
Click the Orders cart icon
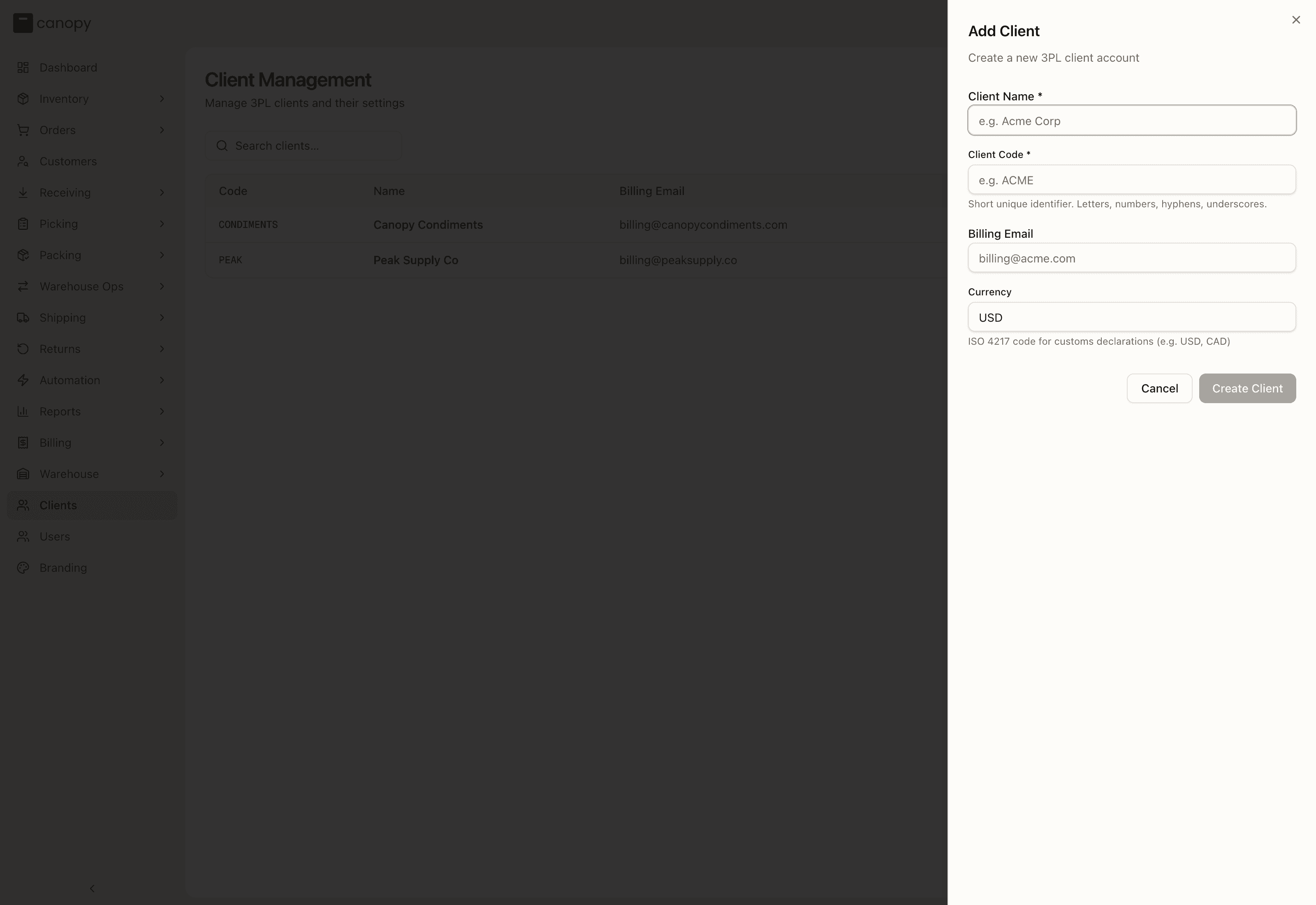tap(23, 130)
